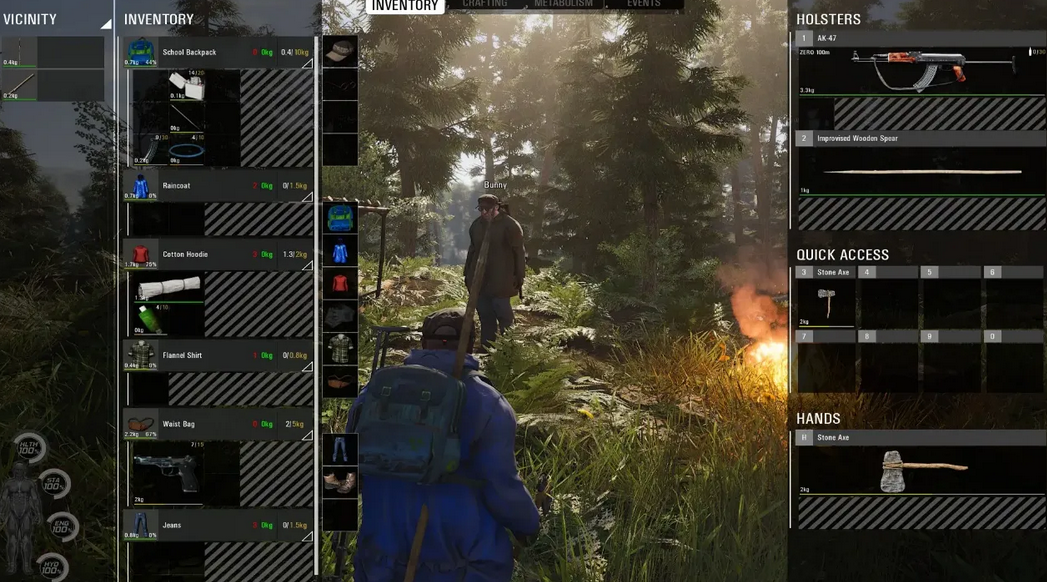Screen dimensions: 1047x582
Task: Collapse the Cotton Hoodie container
Action: 307,265
